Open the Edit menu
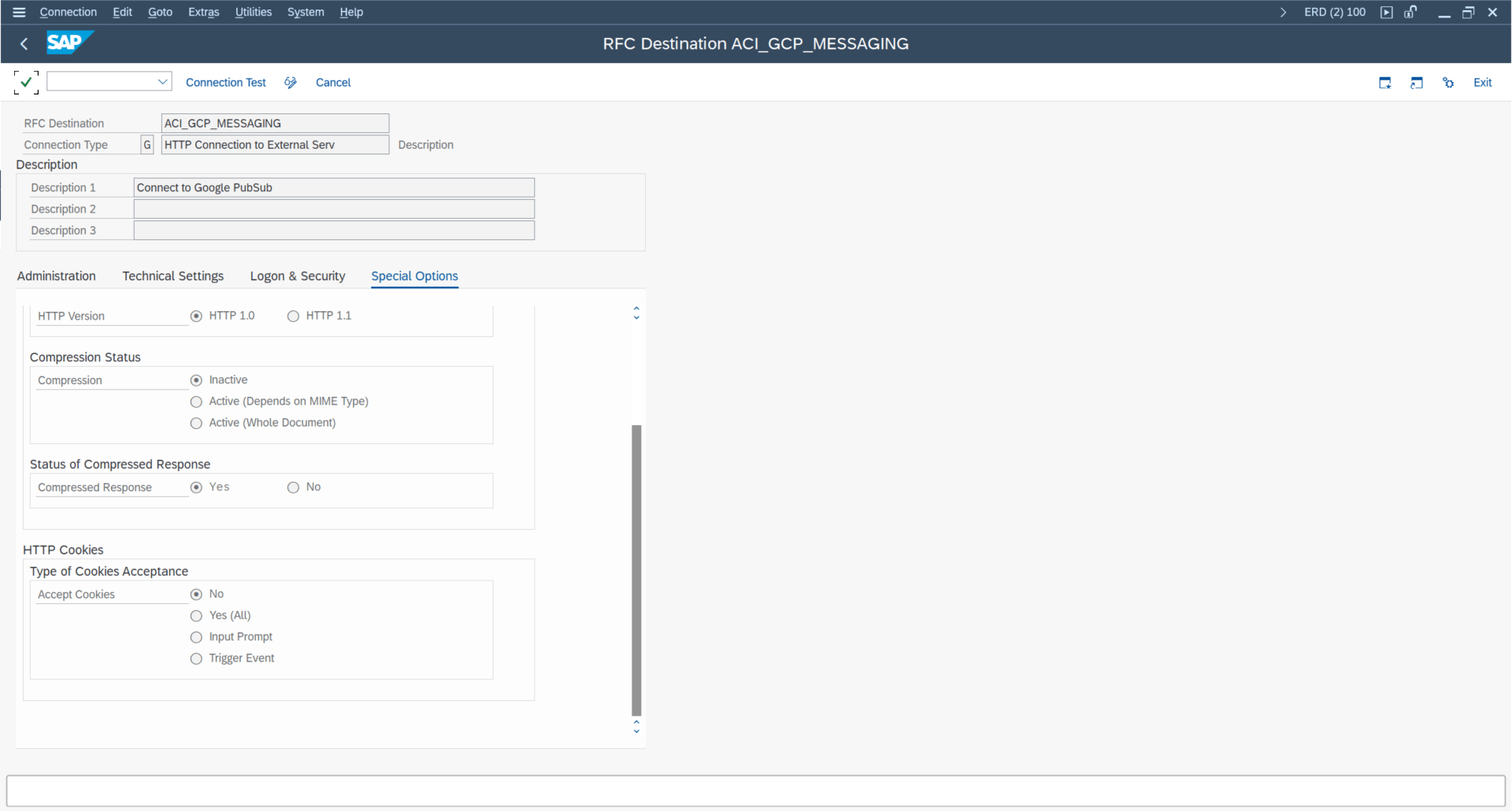 (122, 12)
